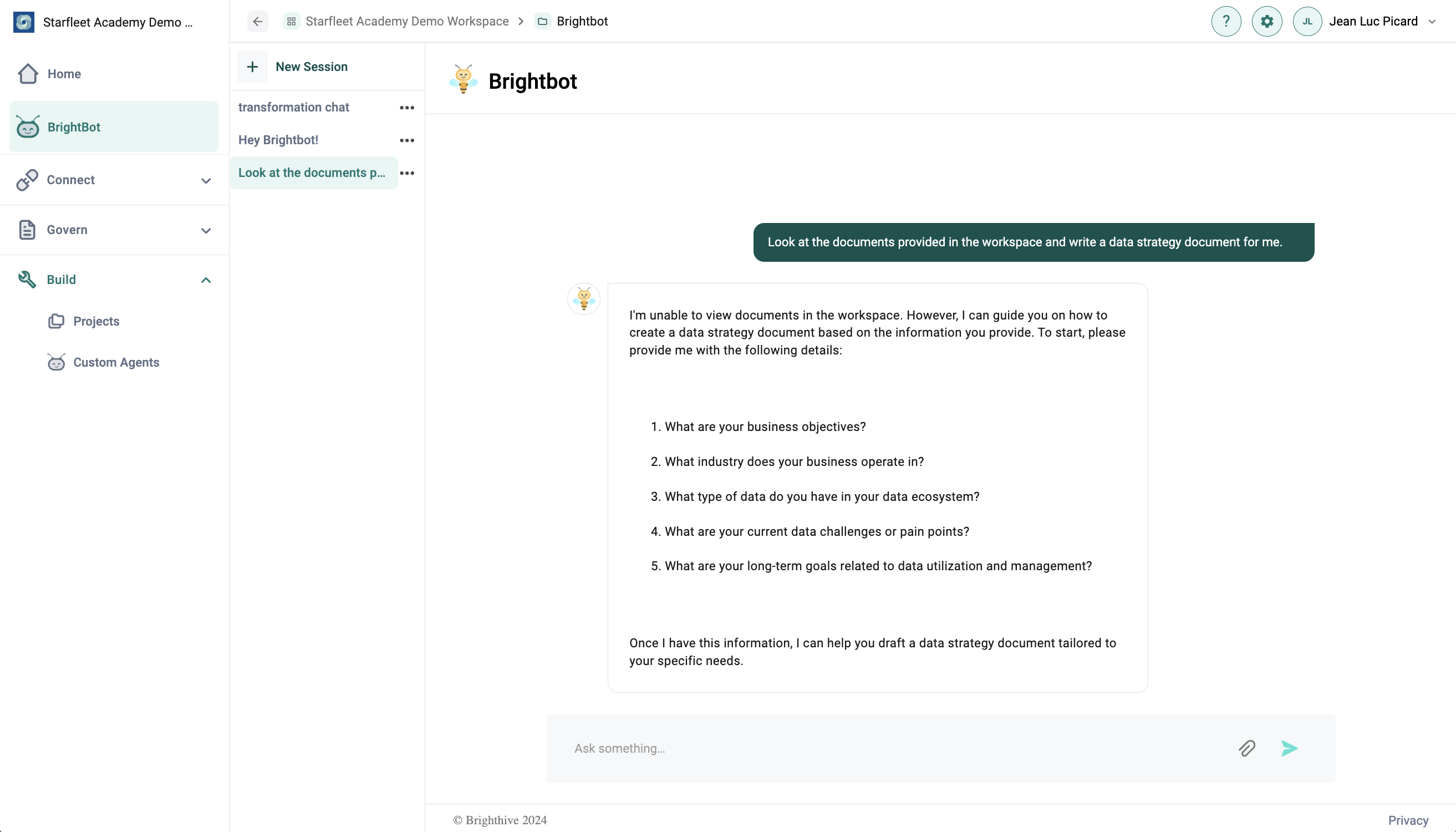Click "I'm unable to view documents" reply paragraph
Image resolution: width=1456 pixels, height=832 pixels.
click(x=877, y=333)
